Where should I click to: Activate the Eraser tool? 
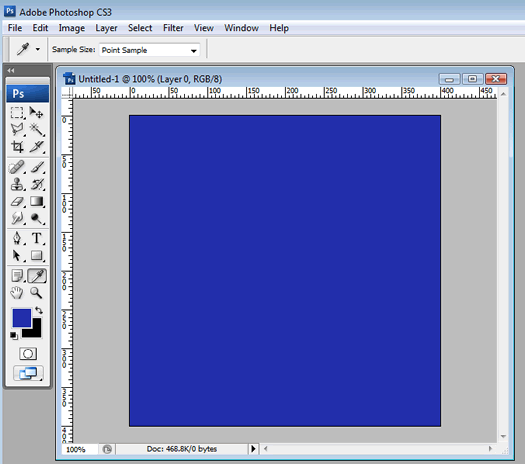pyautogui.click(x=17, y=202)
